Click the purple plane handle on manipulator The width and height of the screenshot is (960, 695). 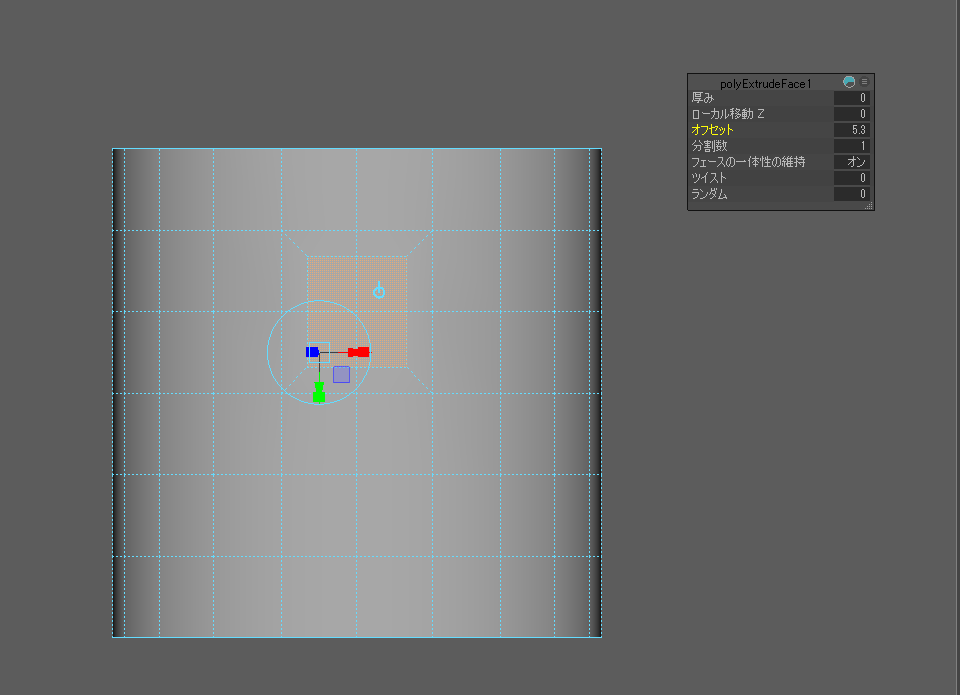pos(341,374)
